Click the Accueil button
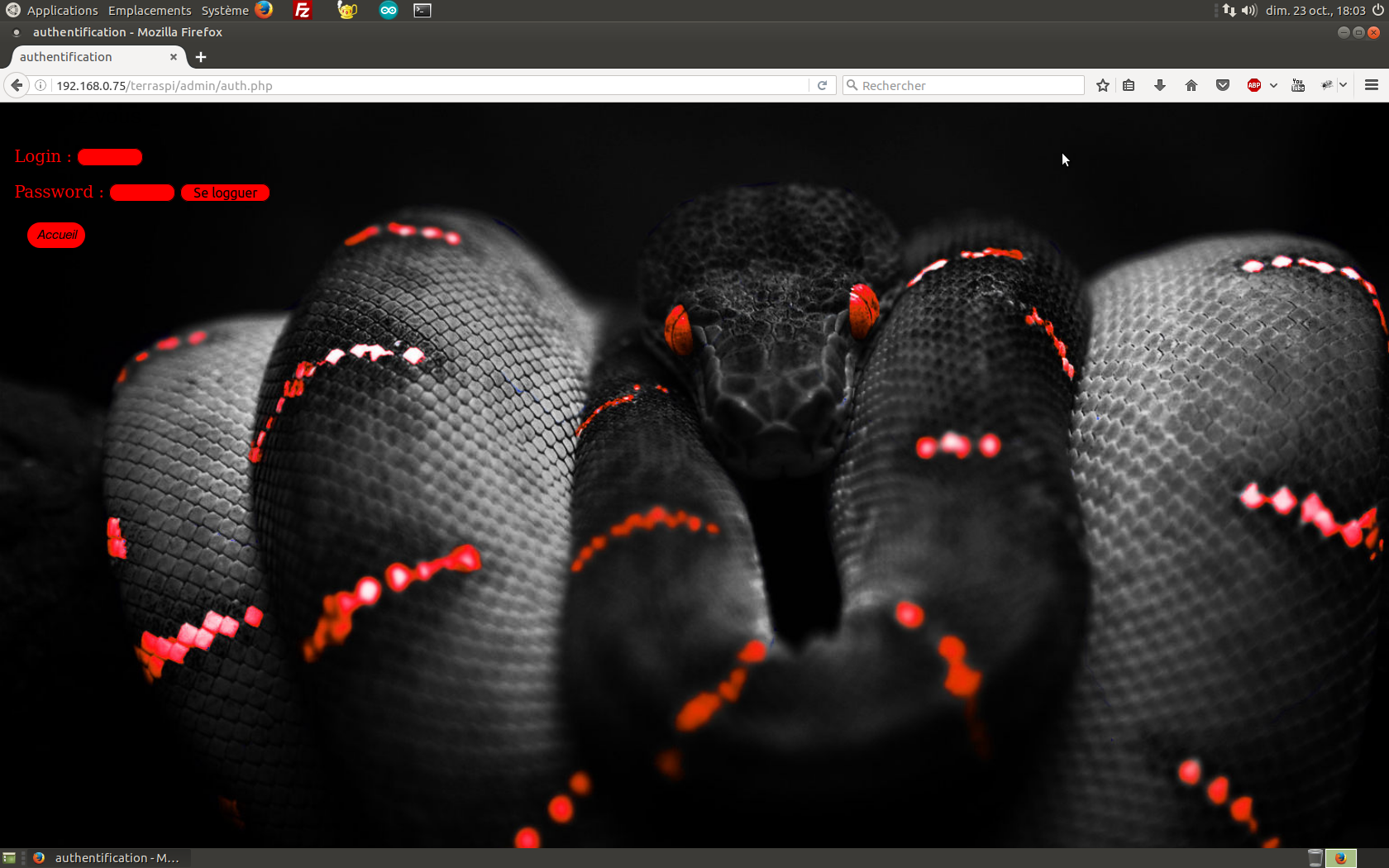 click(x=56, y=235)
